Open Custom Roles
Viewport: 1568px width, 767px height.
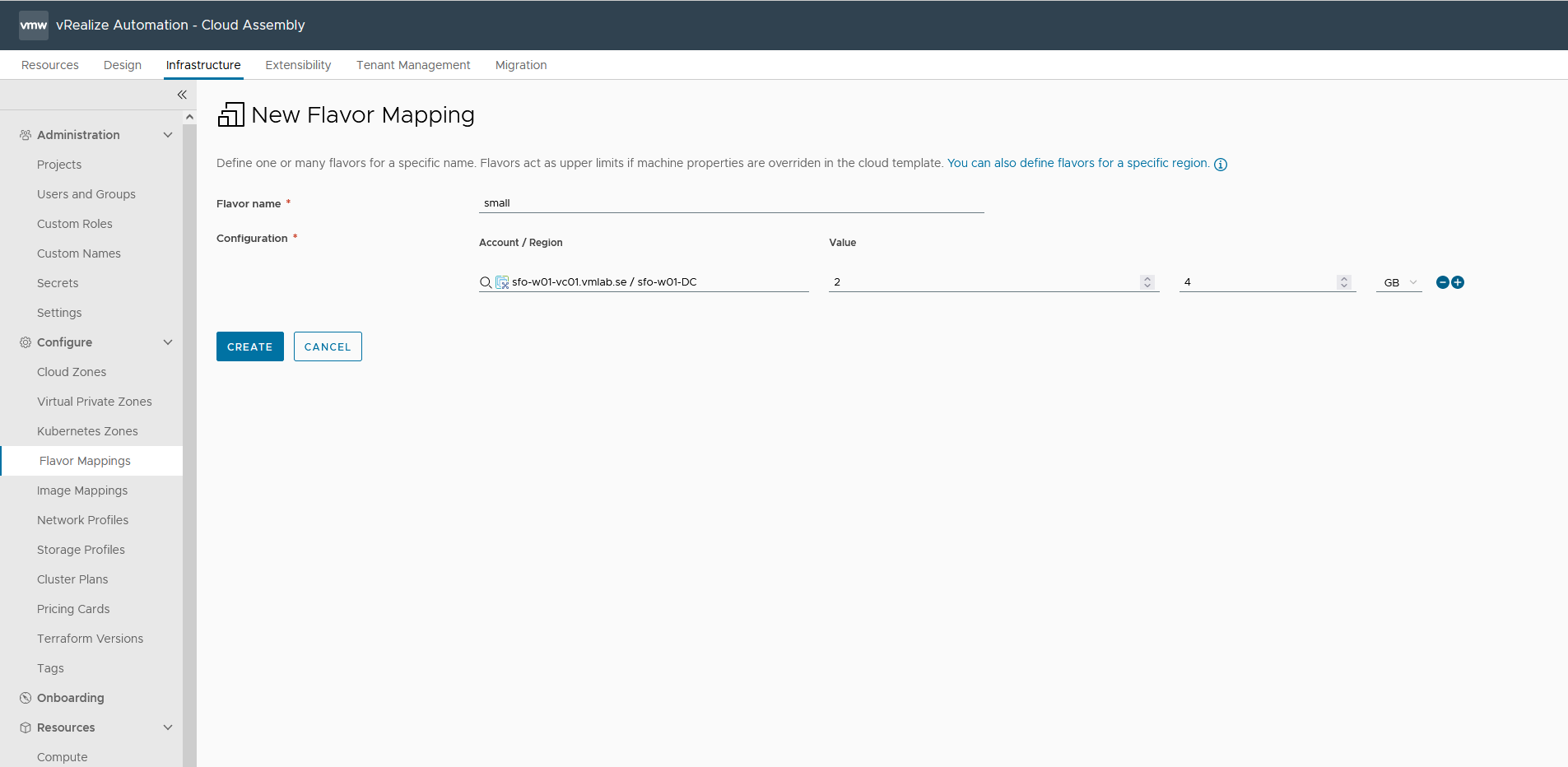pos(75,224)
